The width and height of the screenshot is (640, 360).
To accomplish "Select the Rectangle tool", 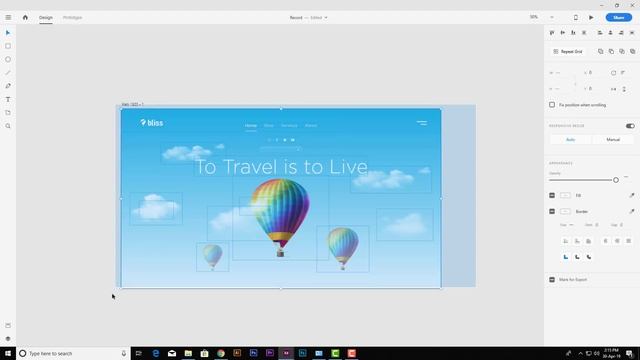I will coord(8,46).
